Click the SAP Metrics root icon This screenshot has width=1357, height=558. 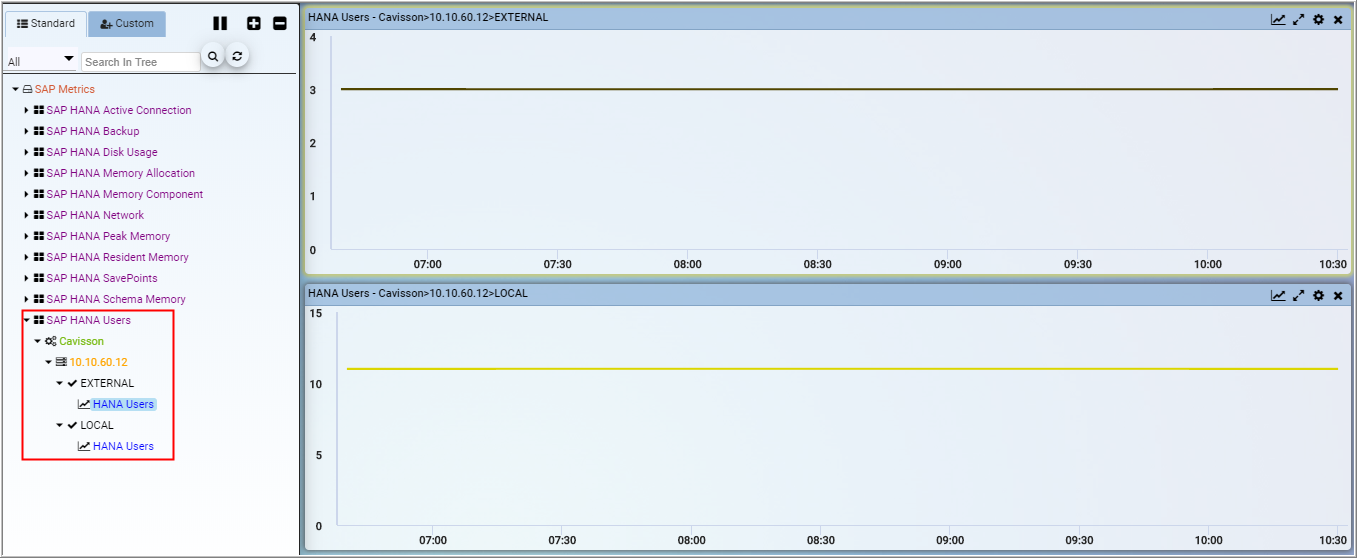pyautogui.click(x=28, y=90)
